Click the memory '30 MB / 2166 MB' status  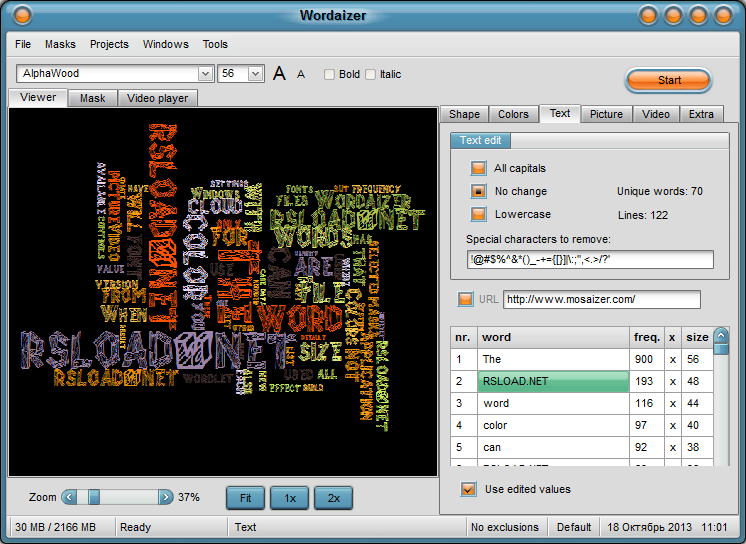coord(55,527)
